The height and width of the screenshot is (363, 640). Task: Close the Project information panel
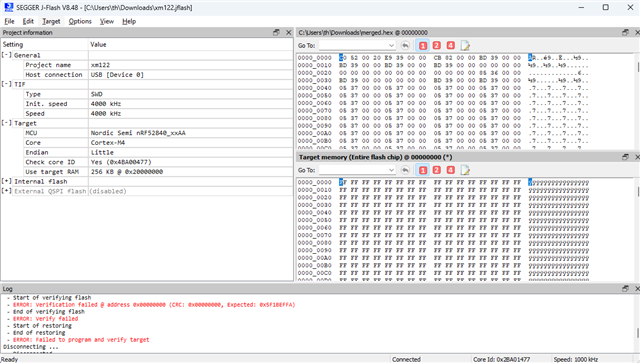[289, 32]
